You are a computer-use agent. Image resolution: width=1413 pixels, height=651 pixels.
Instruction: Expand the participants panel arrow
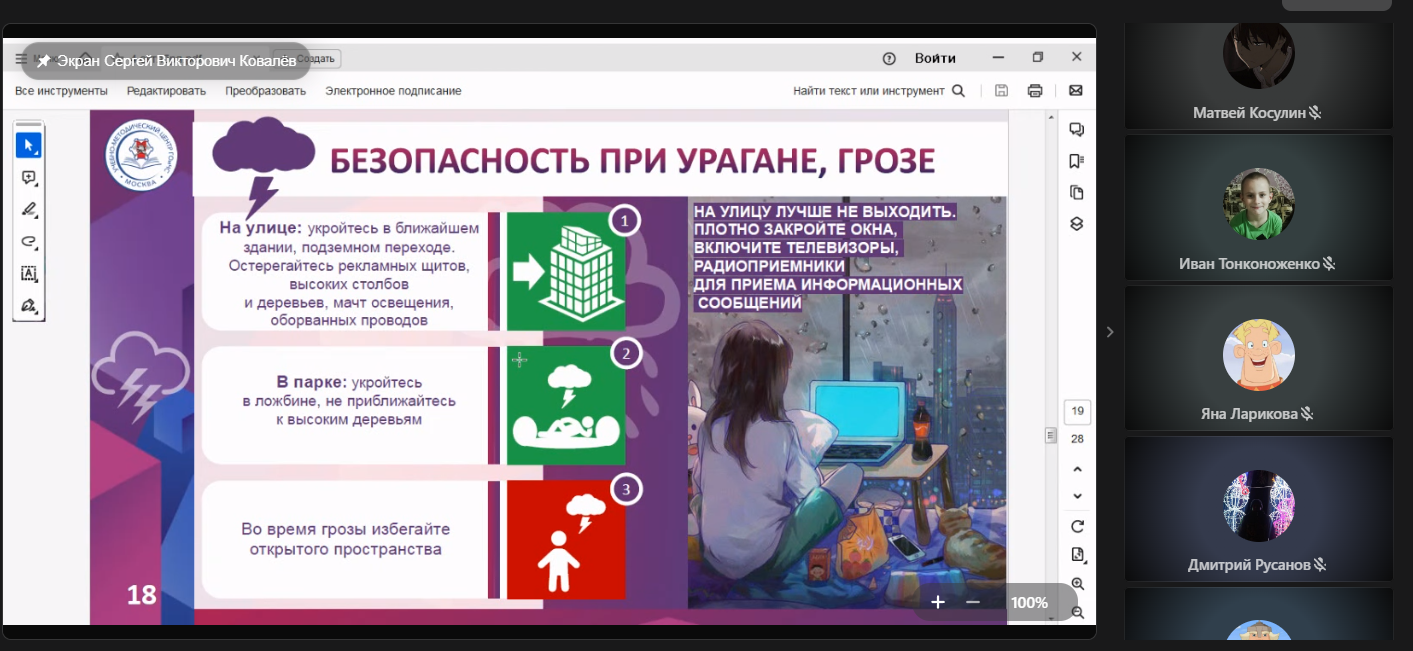pyautogui.click(x=1110, y=332)
